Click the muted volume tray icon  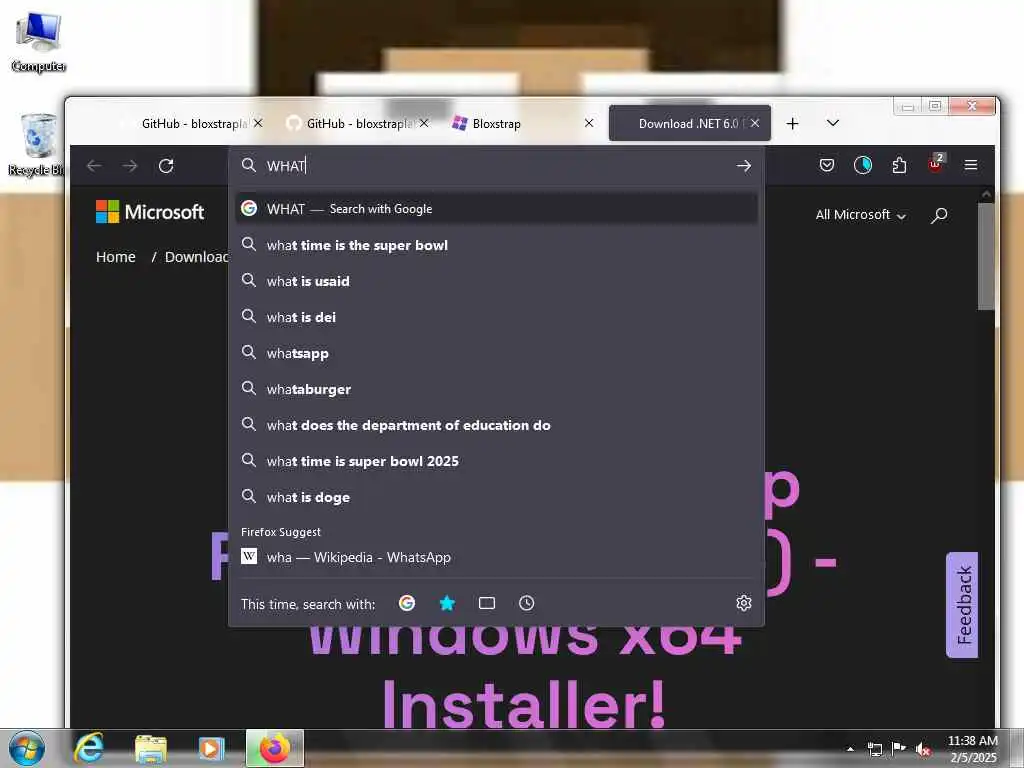[x=923, y=749]
